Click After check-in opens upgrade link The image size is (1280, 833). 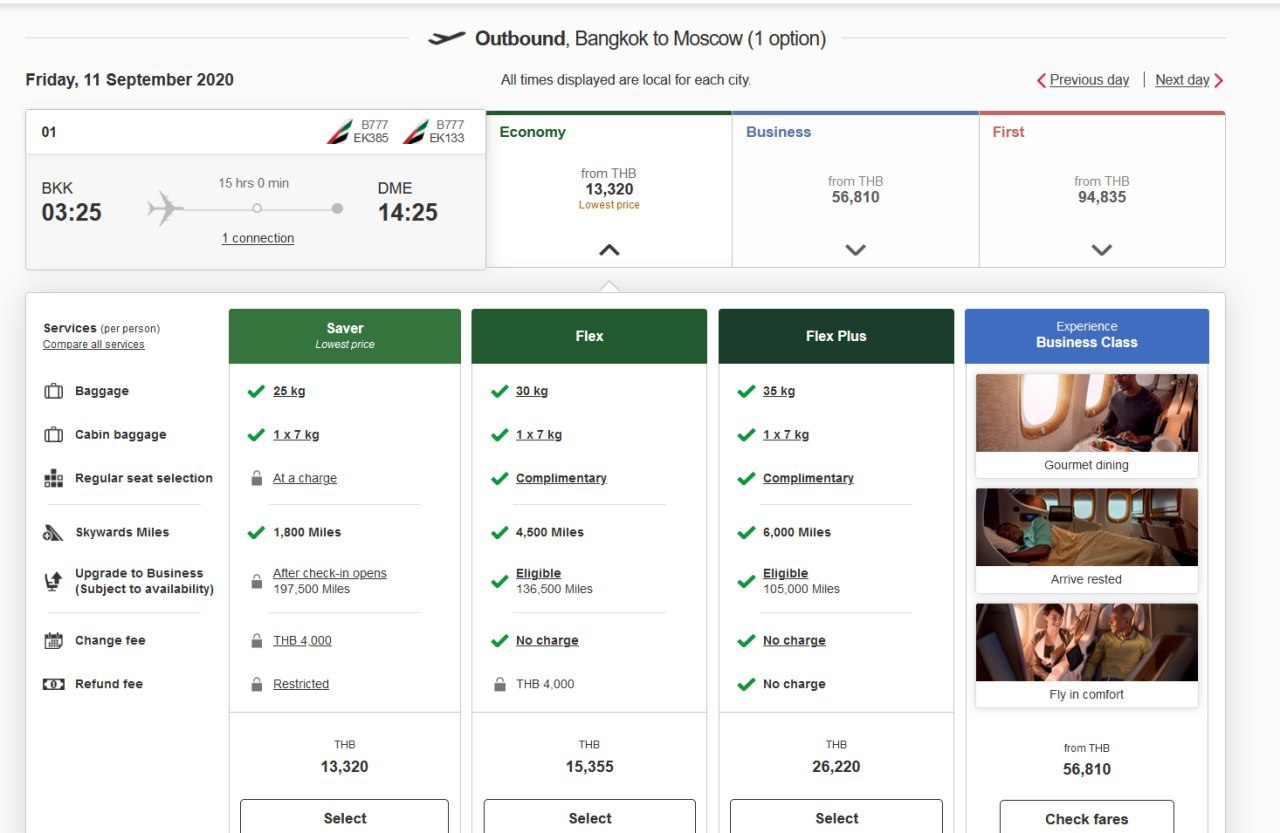(x=330, y=573)
